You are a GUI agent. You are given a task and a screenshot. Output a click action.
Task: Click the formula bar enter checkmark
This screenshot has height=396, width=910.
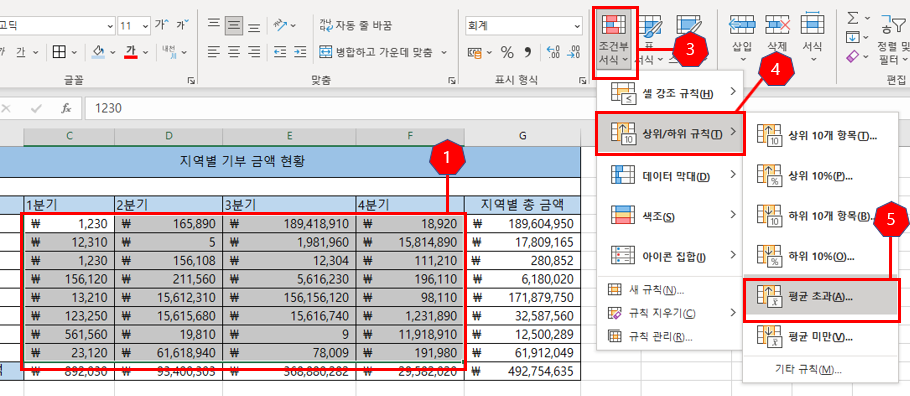[36, 108]
